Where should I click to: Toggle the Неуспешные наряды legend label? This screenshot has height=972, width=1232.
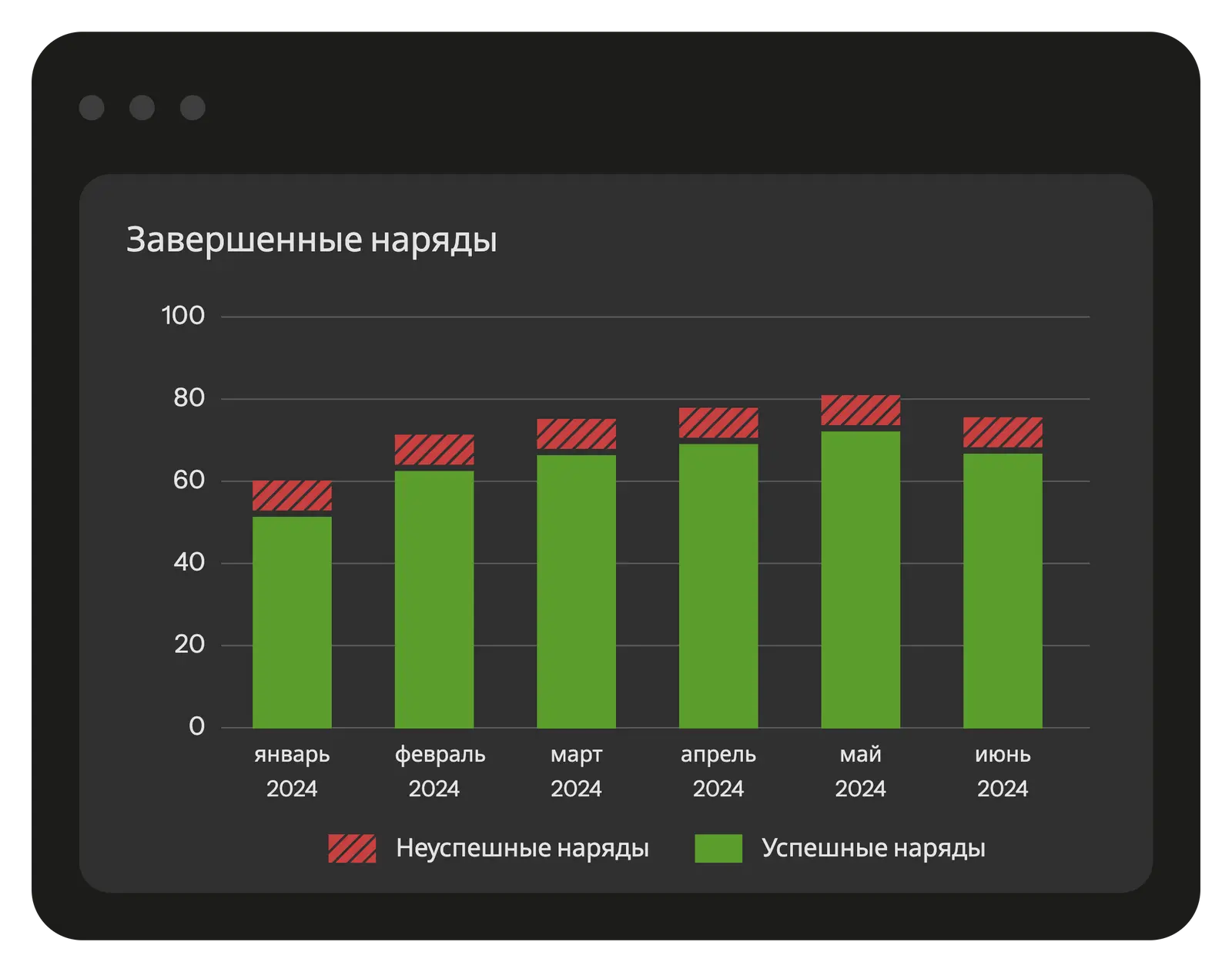click(x=522, y=848)
